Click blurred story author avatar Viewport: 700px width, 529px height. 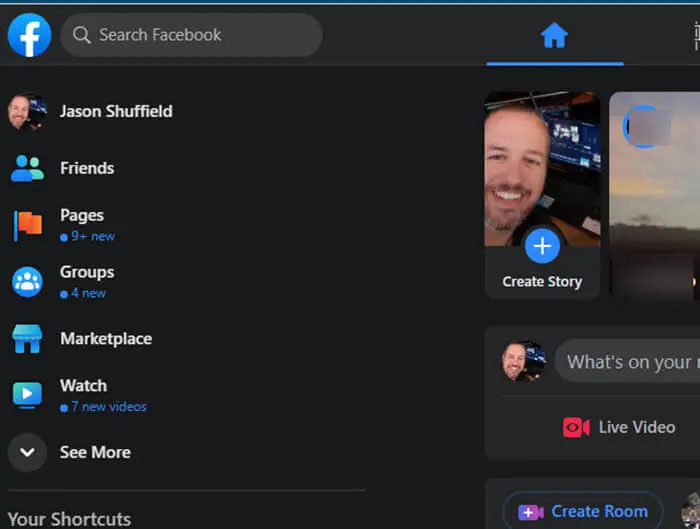tap(647, 127)
